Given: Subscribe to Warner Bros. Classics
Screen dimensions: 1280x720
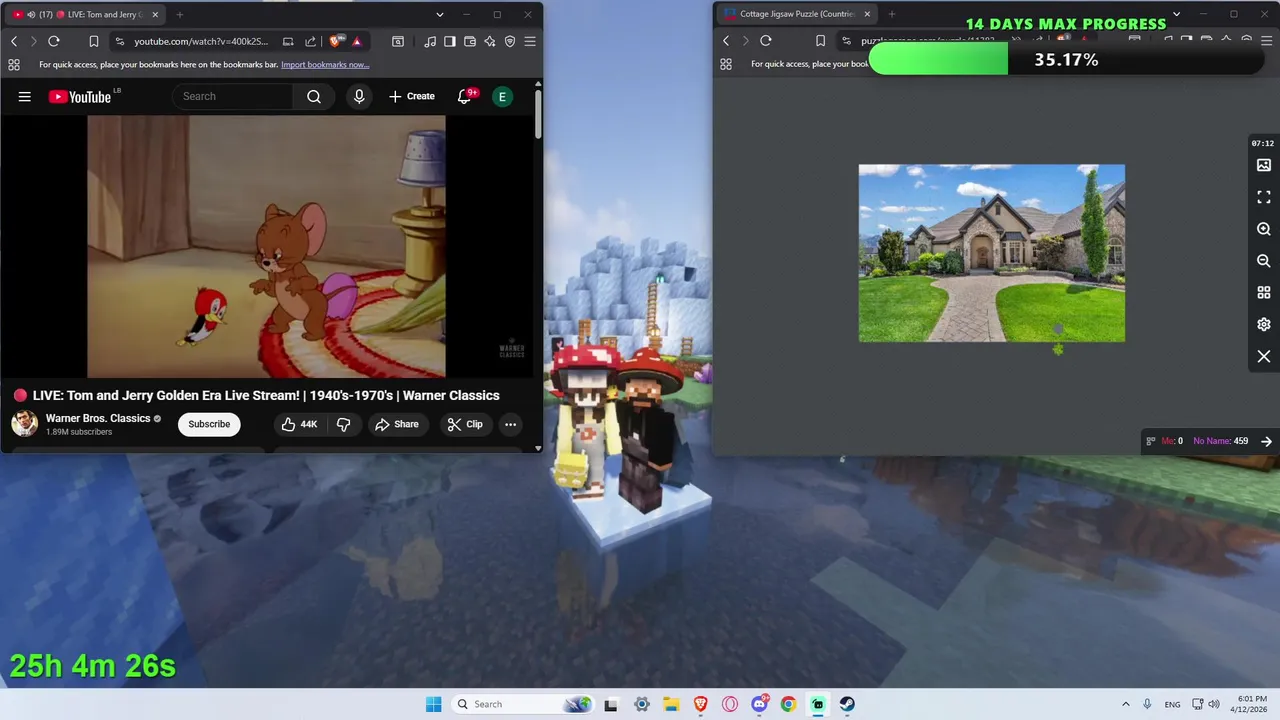Looking at the screenshot, I should point(209,424).
